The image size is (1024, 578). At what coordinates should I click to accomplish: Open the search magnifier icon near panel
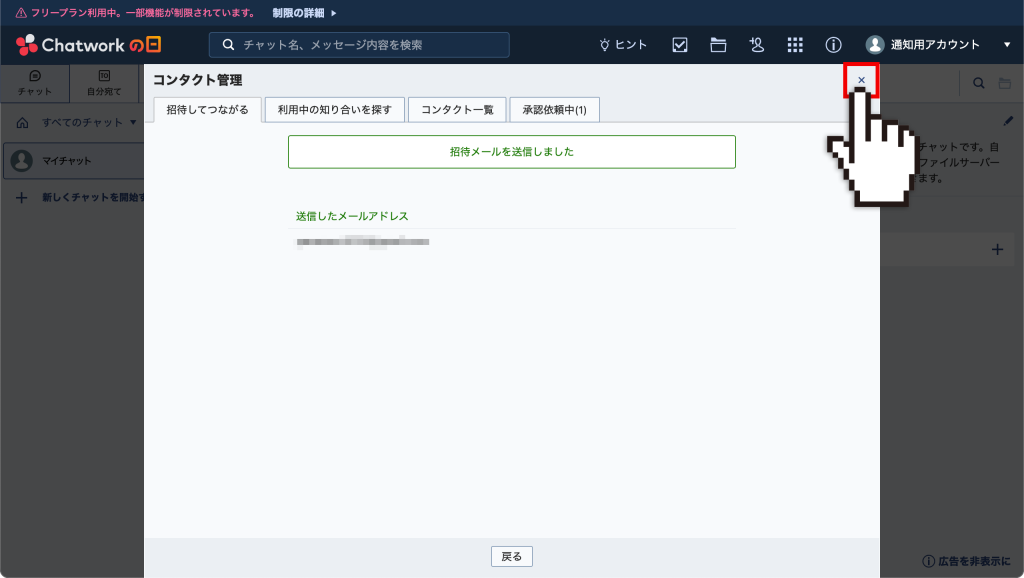(978, 83)
